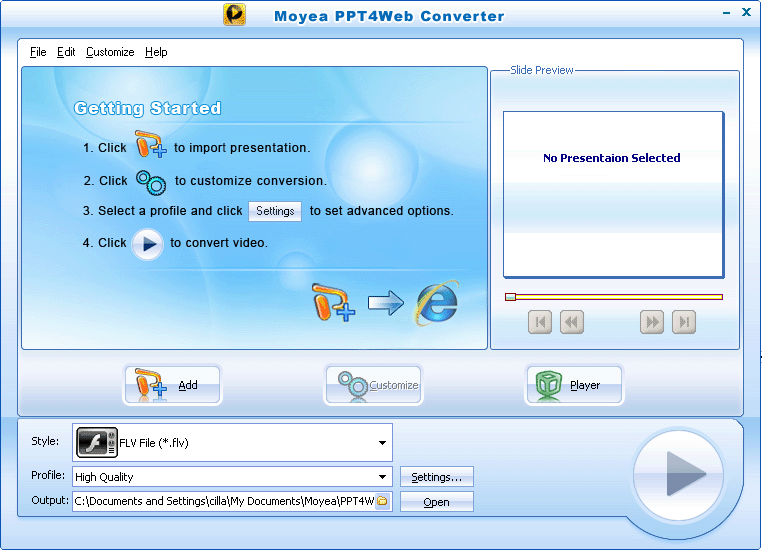Click the slide preview display area
The image size is (762, 551).
(613, 194)
